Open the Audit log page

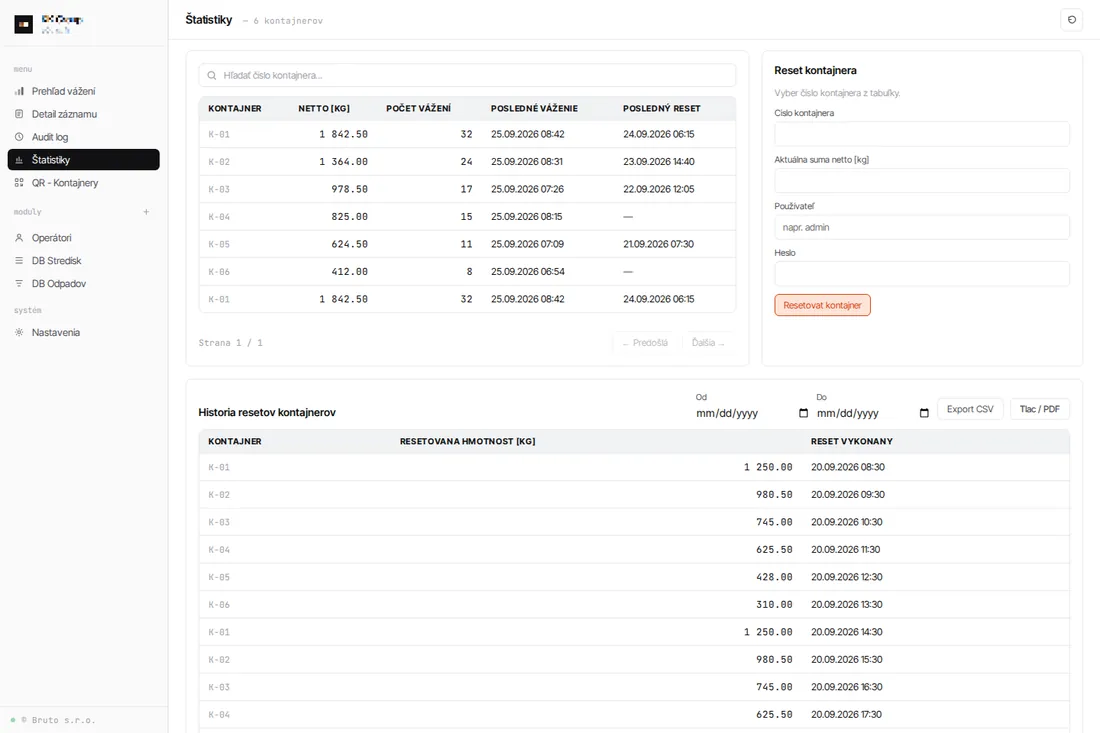click(x=83, y=137)
